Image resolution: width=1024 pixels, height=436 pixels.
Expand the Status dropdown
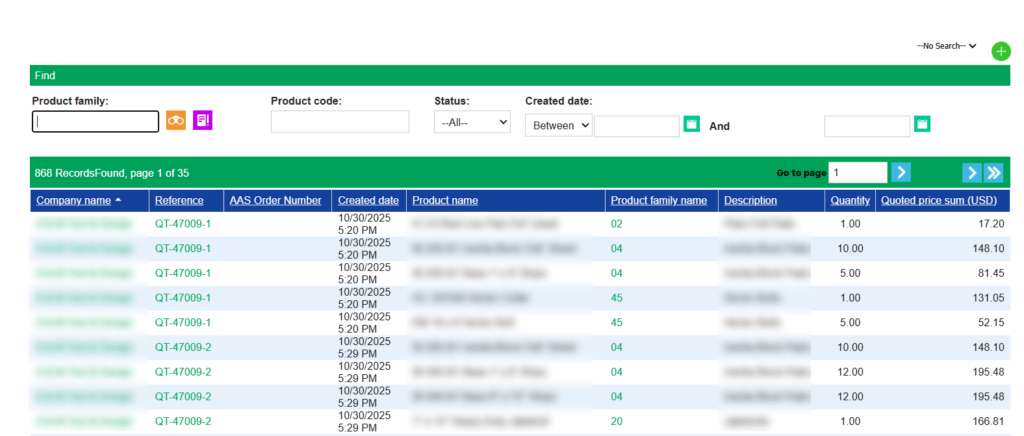(472, 122)
